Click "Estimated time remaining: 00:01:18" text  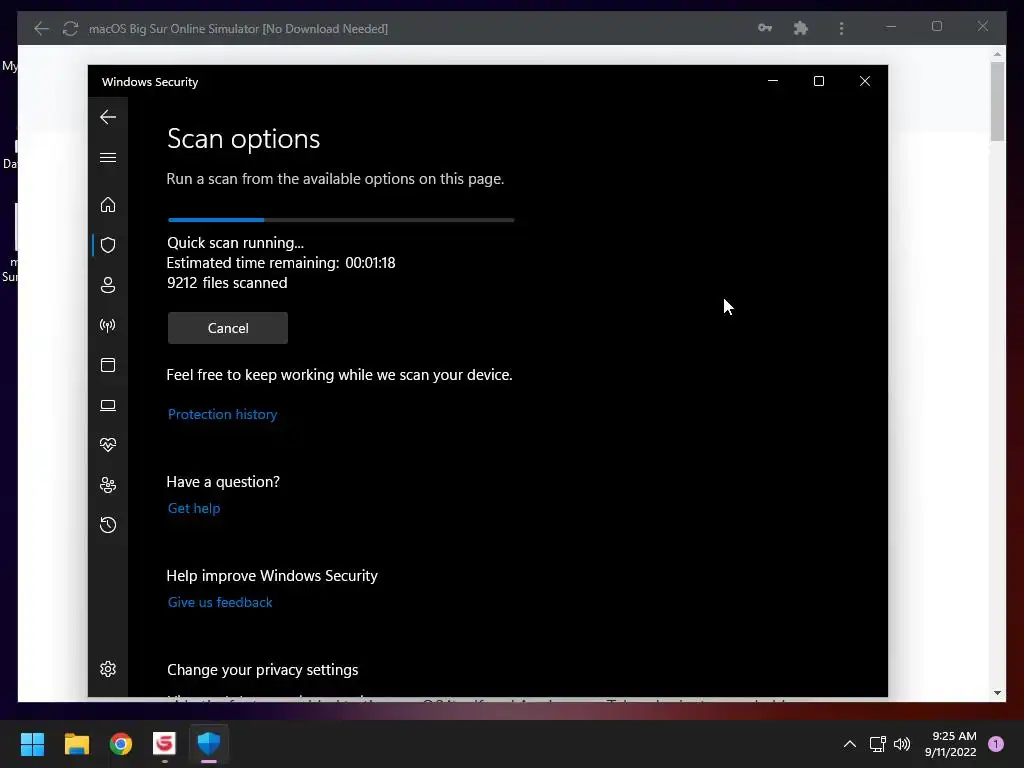[281, 263]
